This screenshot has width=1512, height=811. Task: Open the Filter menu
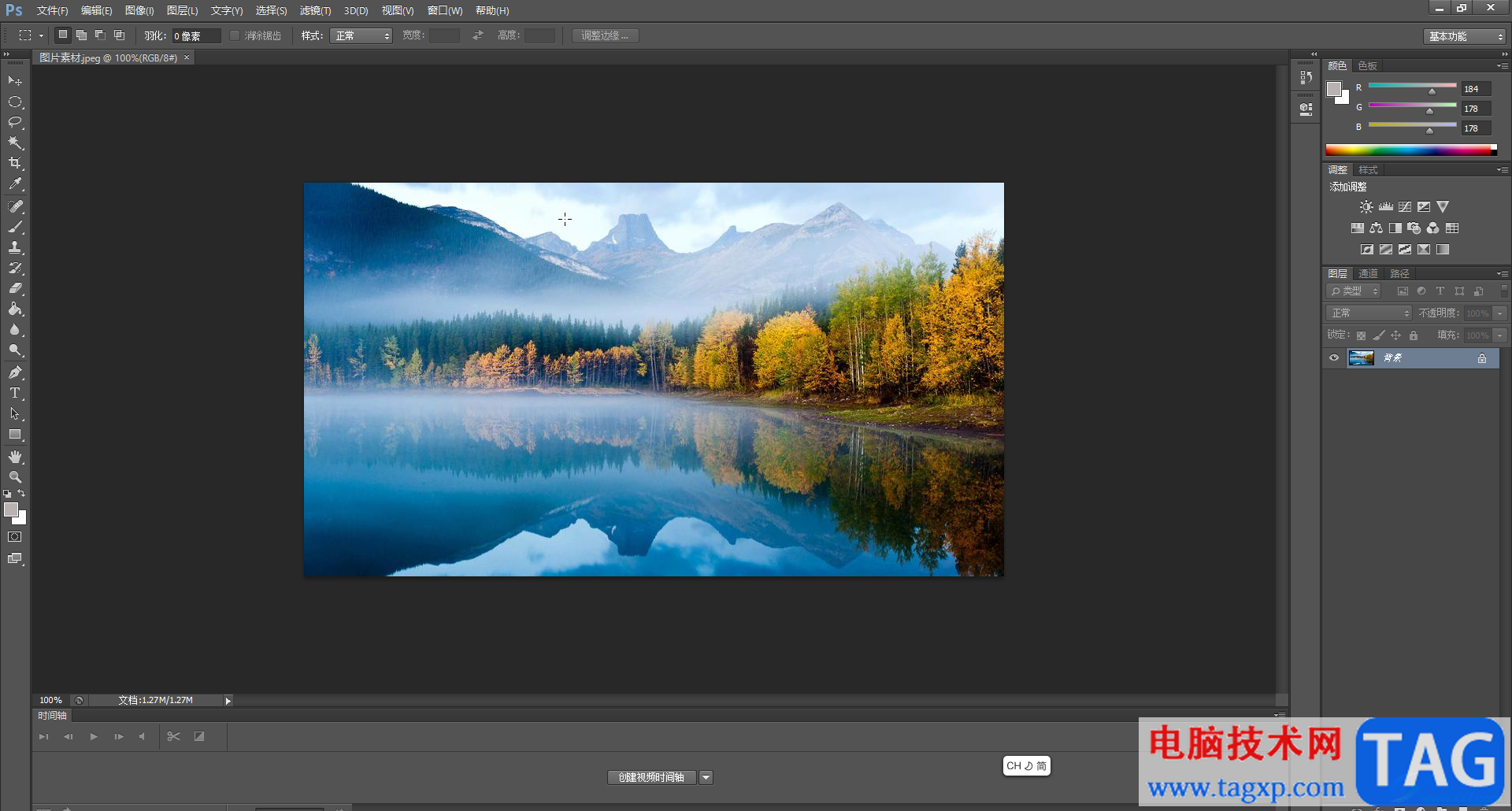(315, 11)
